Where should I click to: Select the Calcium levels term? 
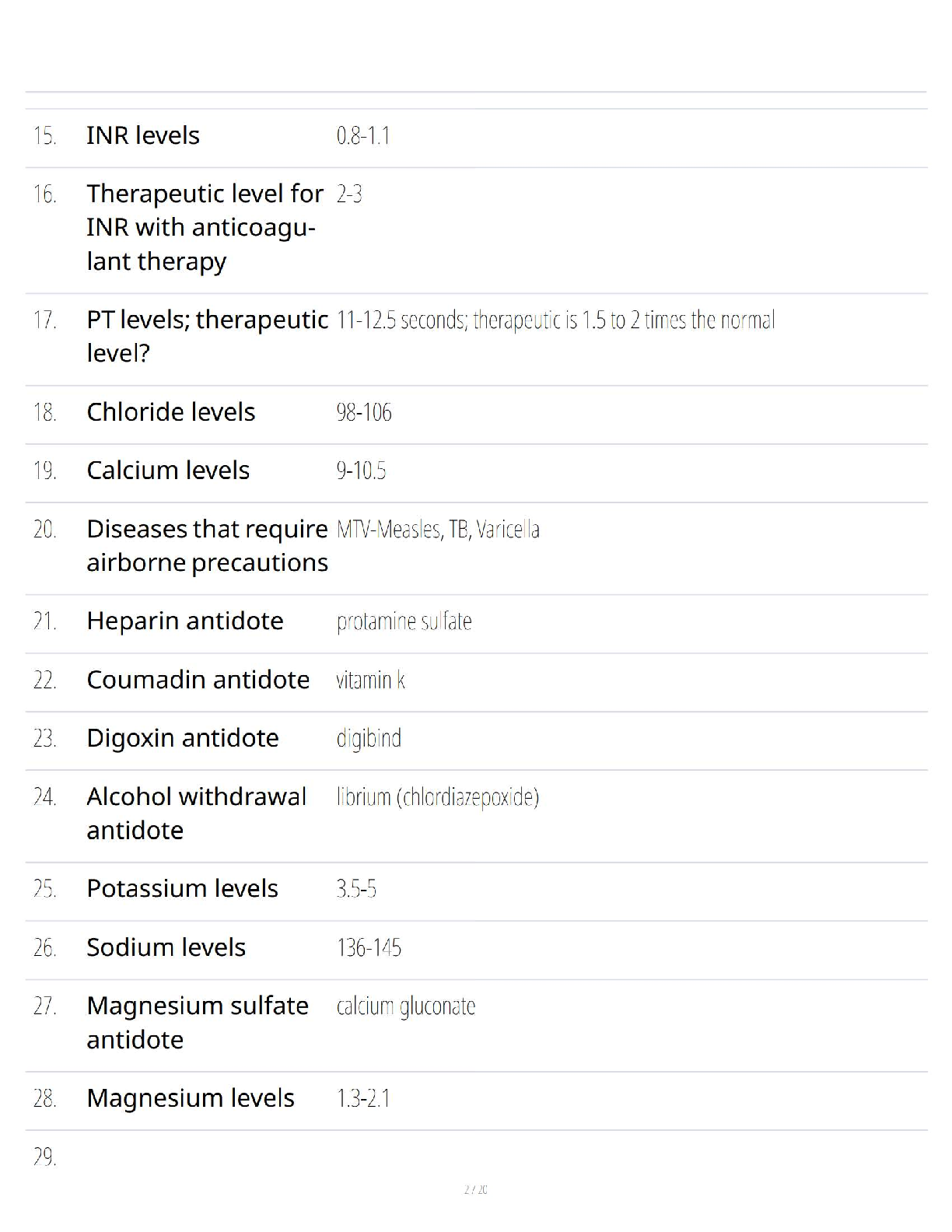168,470
